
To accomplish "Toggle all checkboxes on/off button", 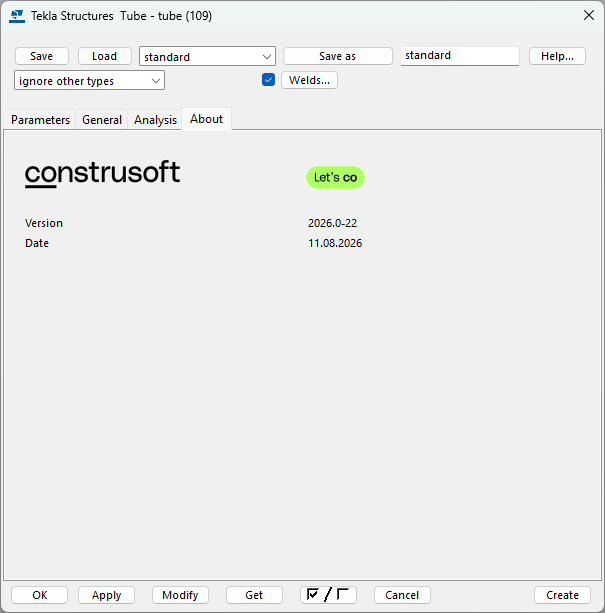I will pyautogui.click(x=328, y=595).
